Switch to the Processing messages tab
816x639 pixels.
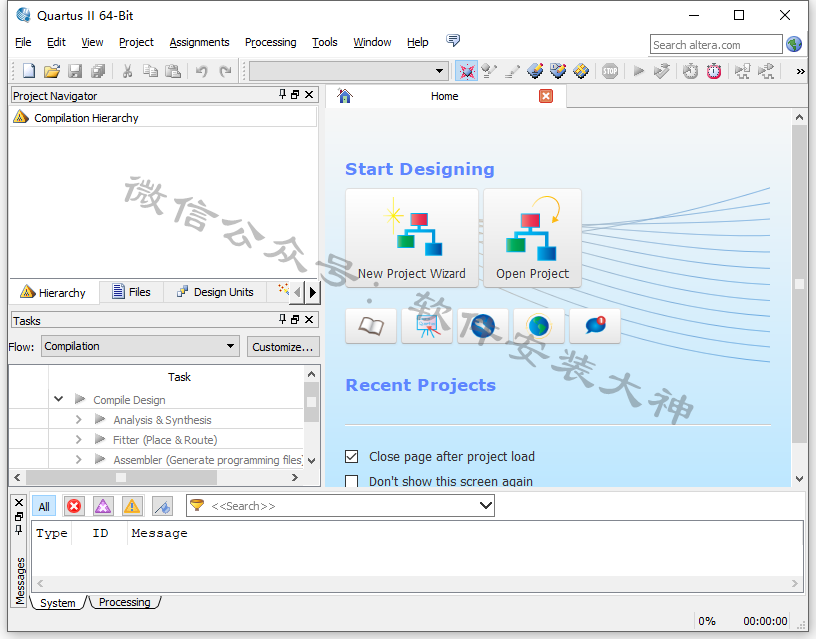(124, 602)
